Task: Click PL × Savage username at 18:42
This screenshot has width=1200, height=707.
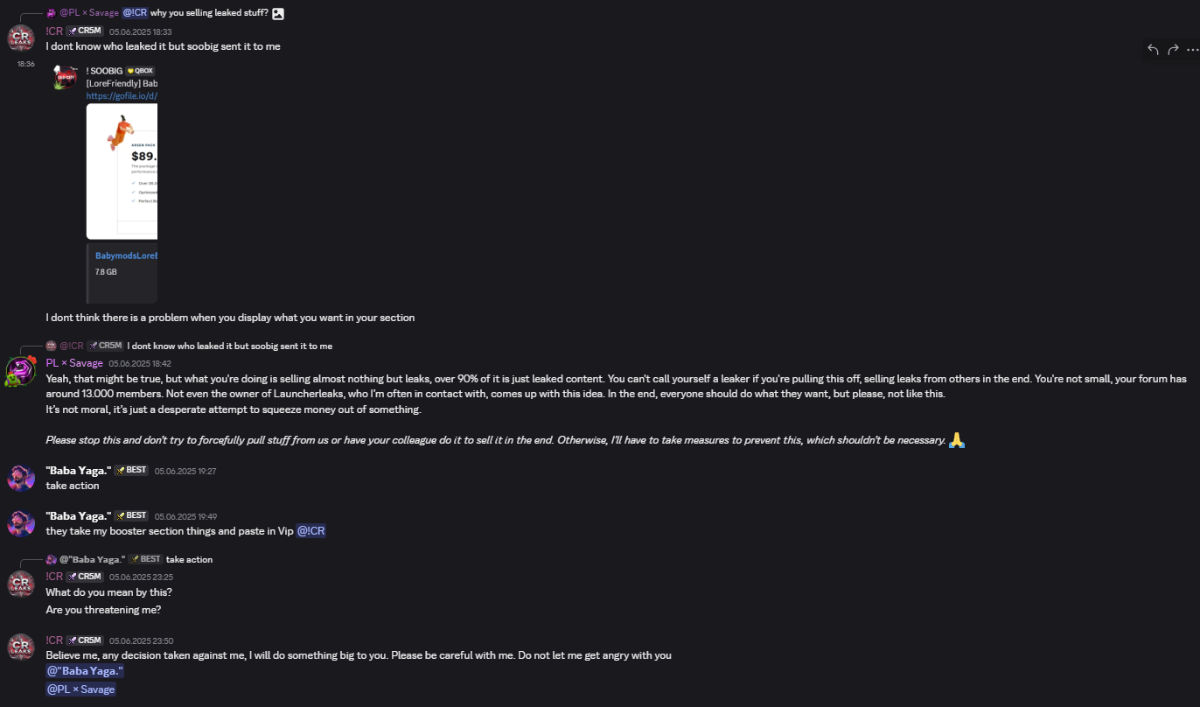Action: (x=74, y=363)
